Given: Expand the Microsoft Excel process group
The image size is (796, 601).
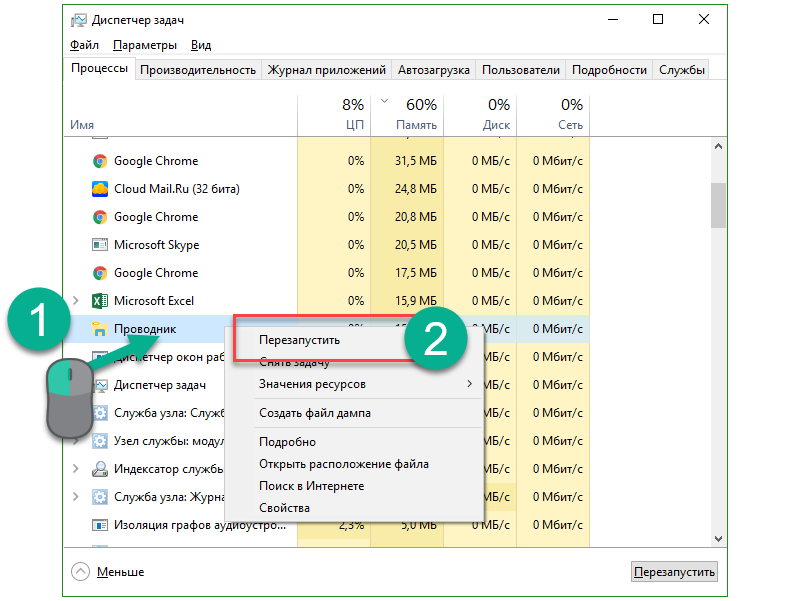Looking at the screenshot, I should (x=76, y=300).
